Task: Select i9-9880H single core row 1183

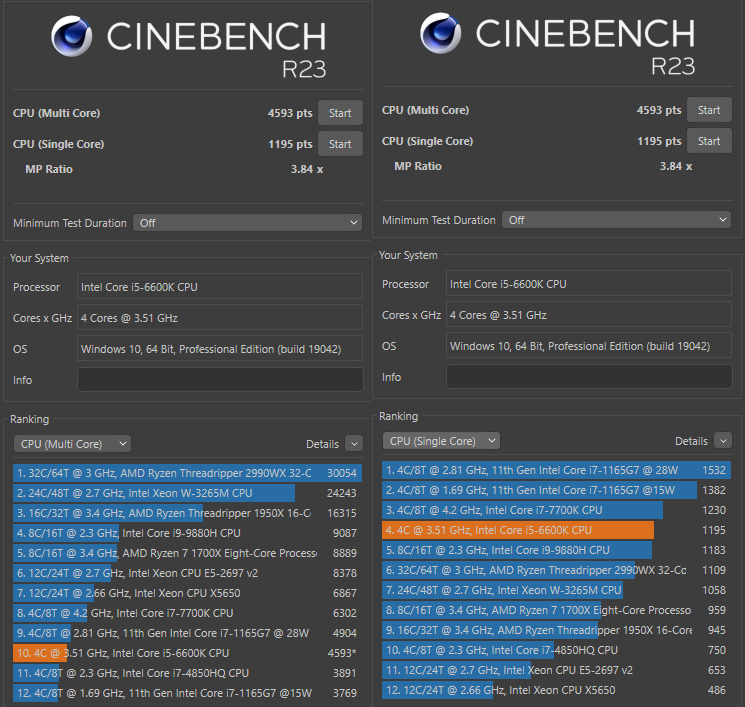Action: pyautogui.click(x=556, y=550)
